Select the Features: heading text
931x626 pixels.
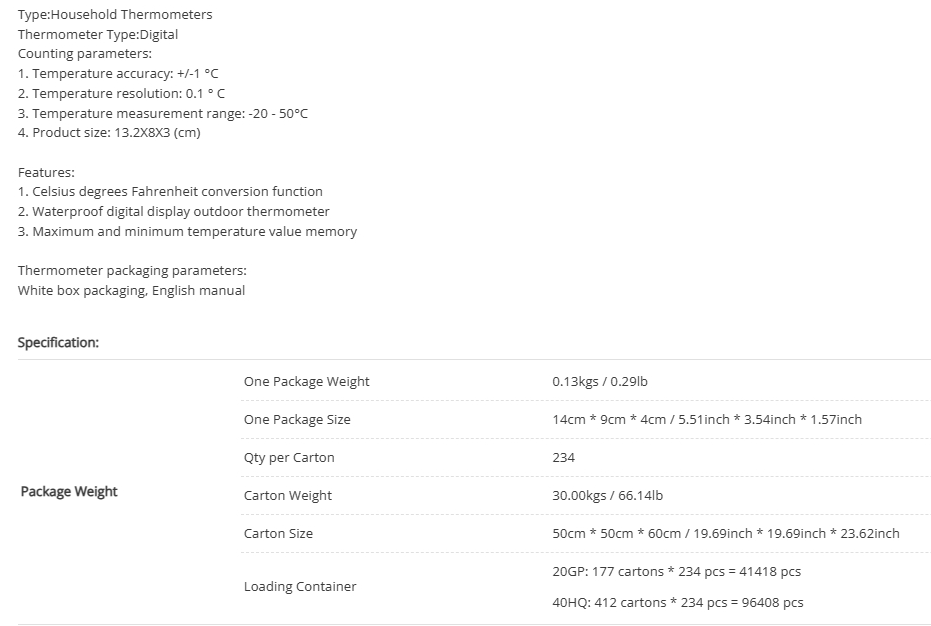[46, 173]
